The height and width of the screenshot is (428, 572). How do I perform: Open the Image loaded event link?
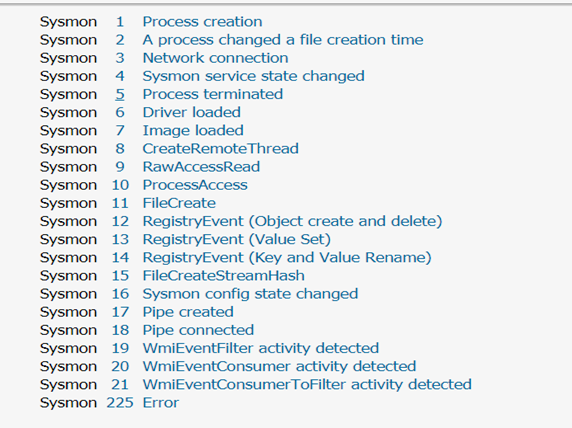click(x=193, y=131)
